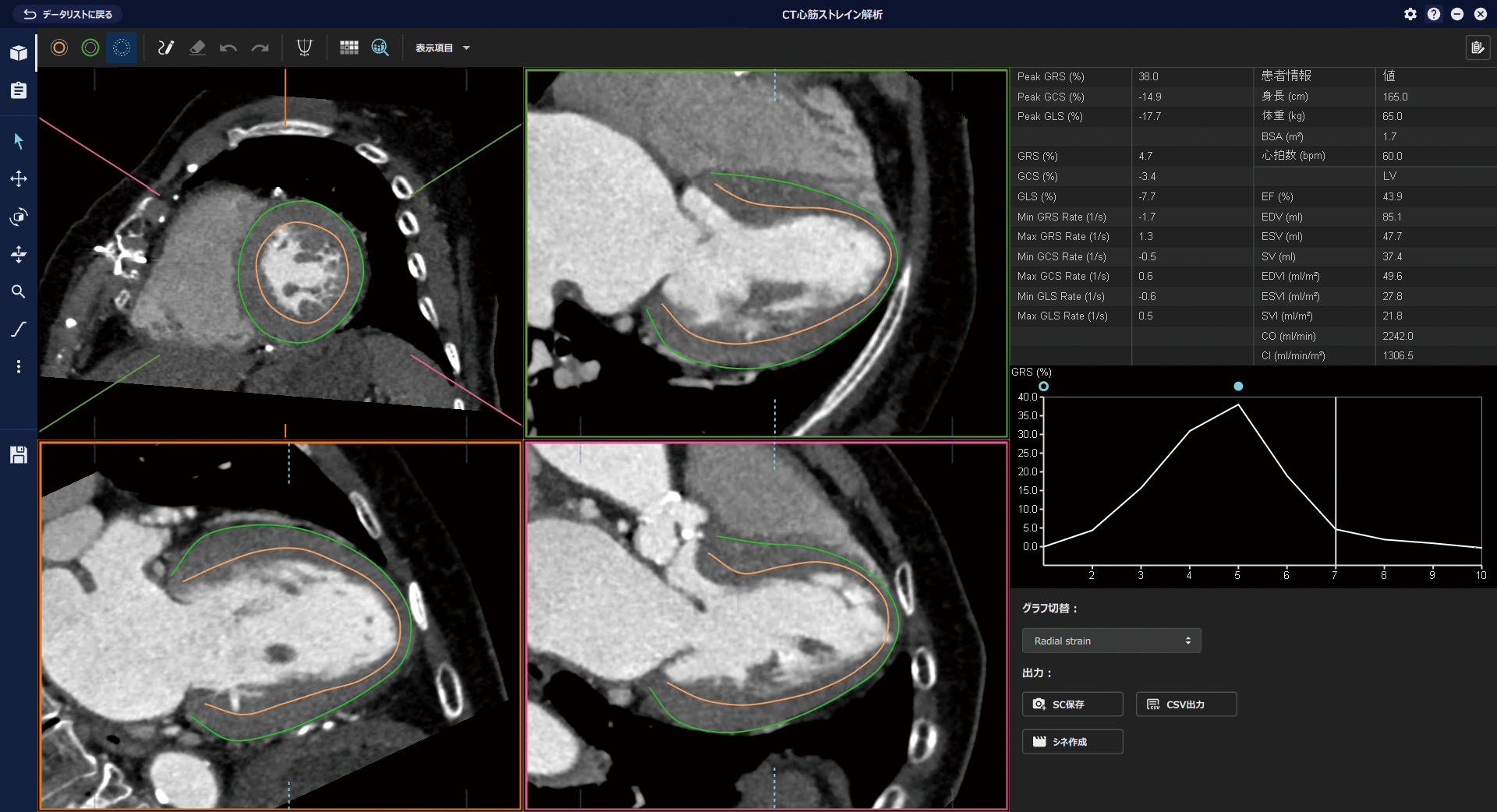Select the freehand contour drawing tool
The height and width of the screenshot is (812, 1497).
pyautogui.click(x=165, y=48)
